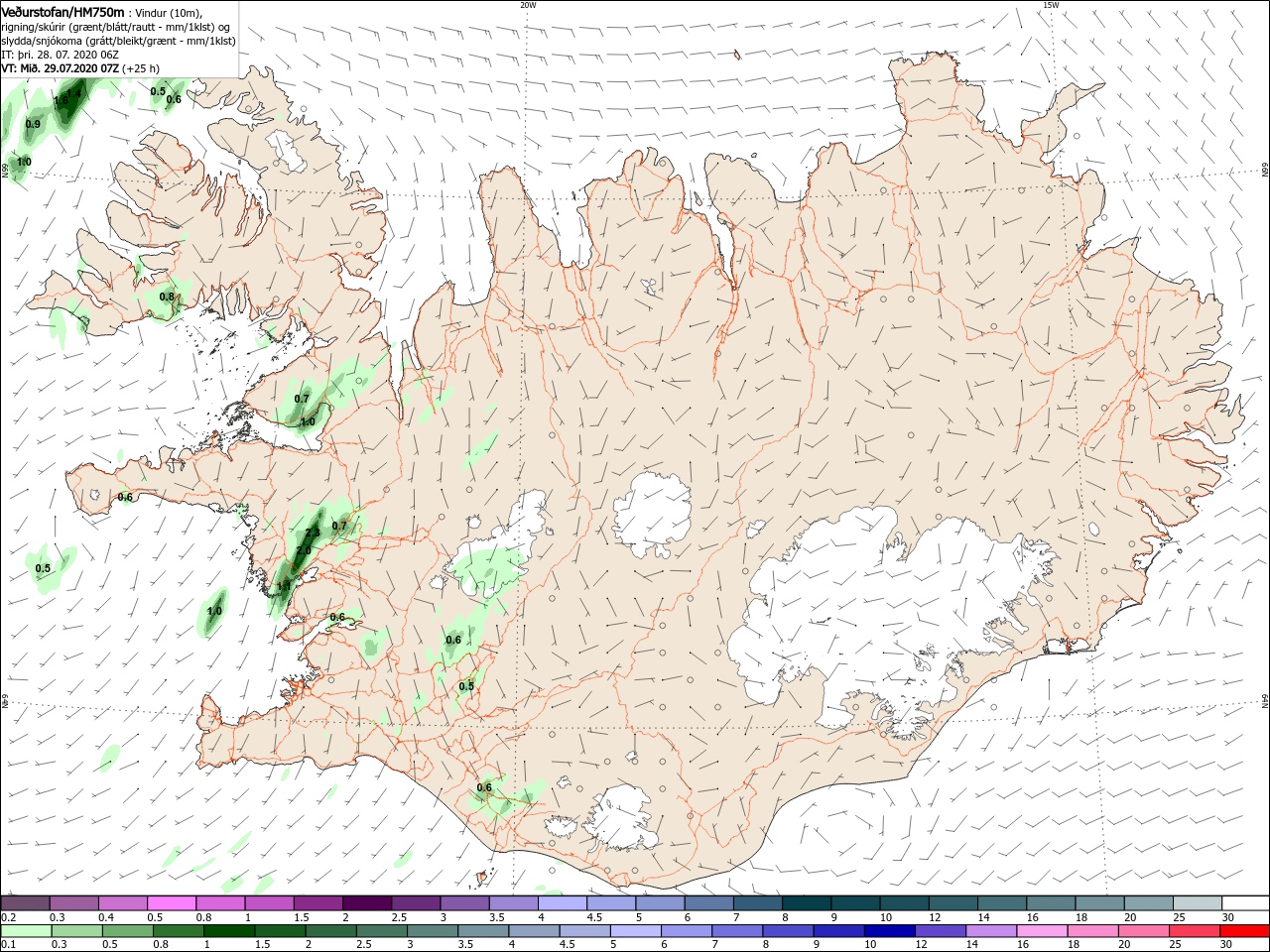Click the '20W' longitude label

click(528, 5)
